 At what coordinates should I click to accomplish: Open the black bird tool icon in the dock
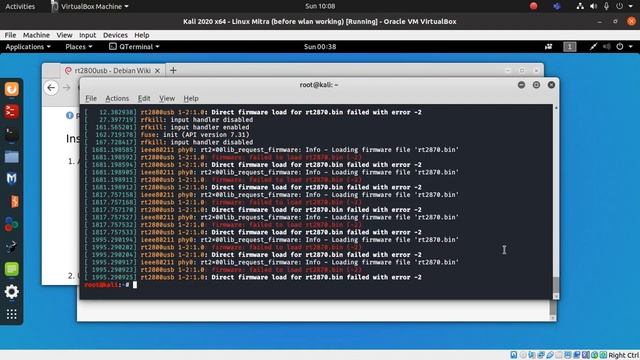pos(11,247)
